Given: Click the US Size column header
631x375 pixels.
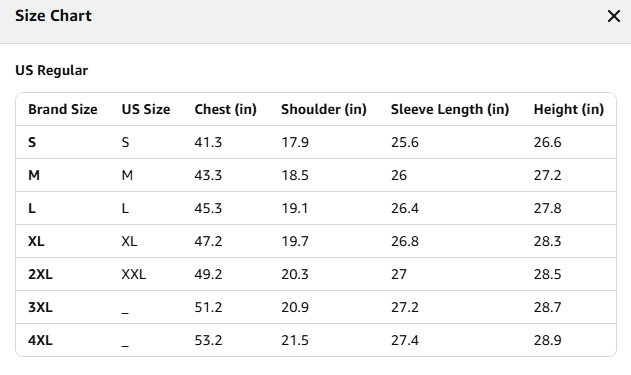Looking at the screenshot, I should point(146,109).
